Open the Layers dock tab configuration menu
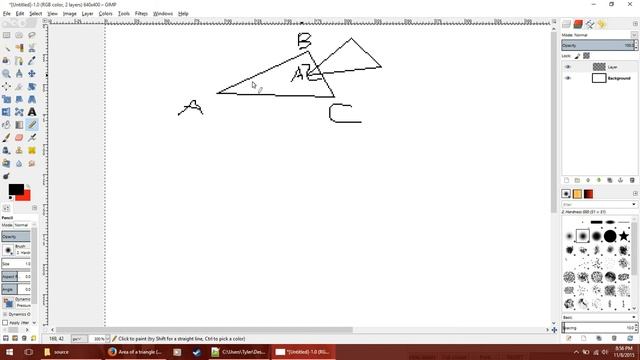The image size is (640, 360). coord(635,24)
